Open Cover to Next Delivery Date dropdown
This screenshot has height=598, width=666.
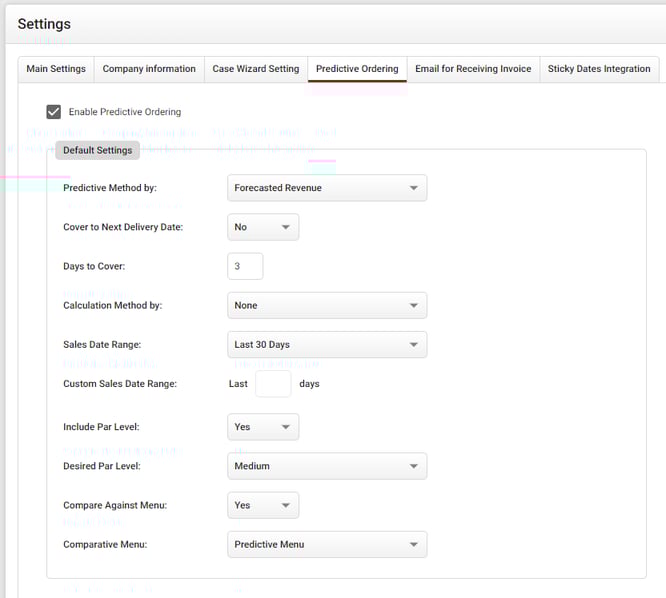tap(262, 228)
